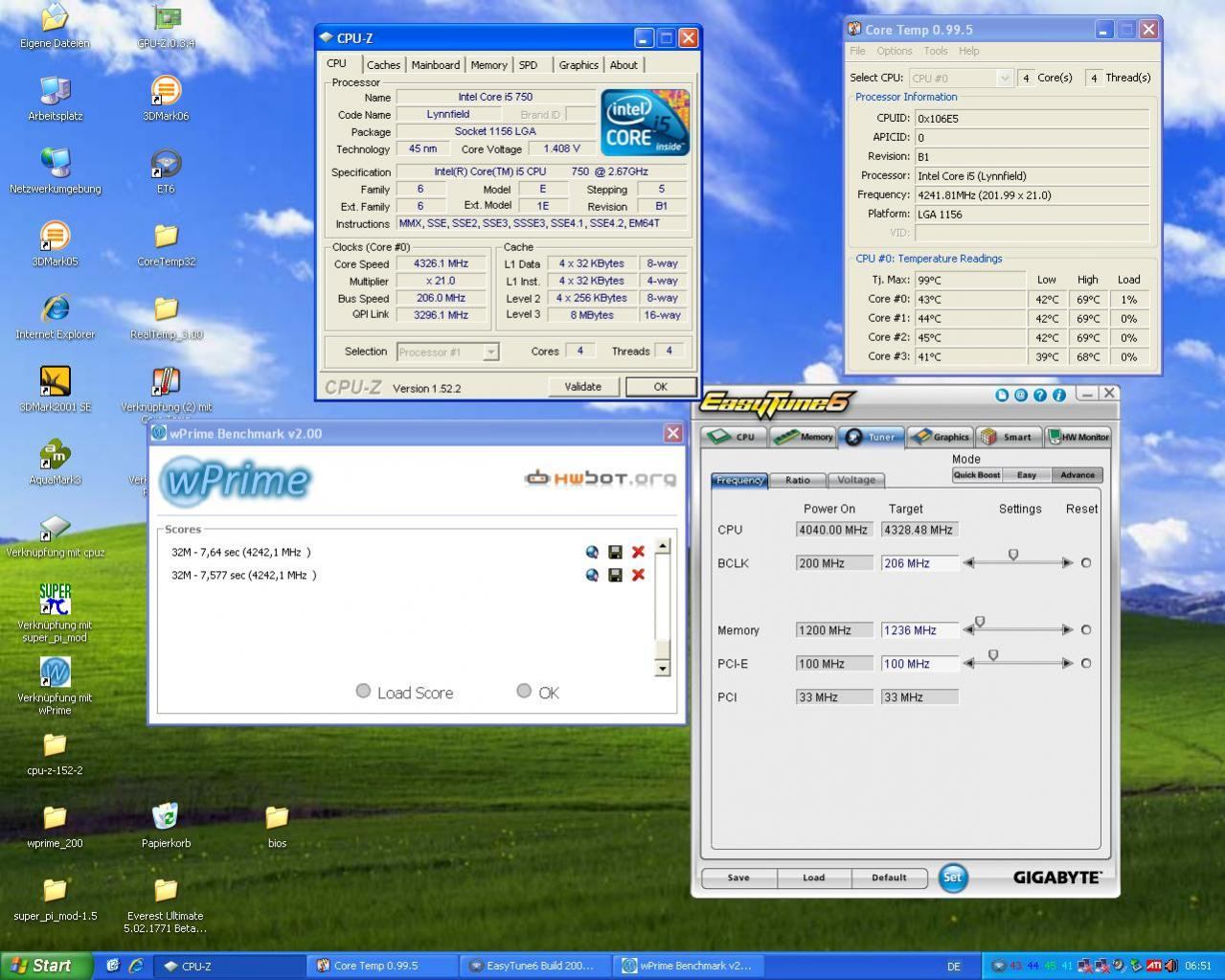This screenshot has height=980, width=1225.
Task: Select the Netzwerkumgebung desktop icon
Action: (x=55, y=163)
